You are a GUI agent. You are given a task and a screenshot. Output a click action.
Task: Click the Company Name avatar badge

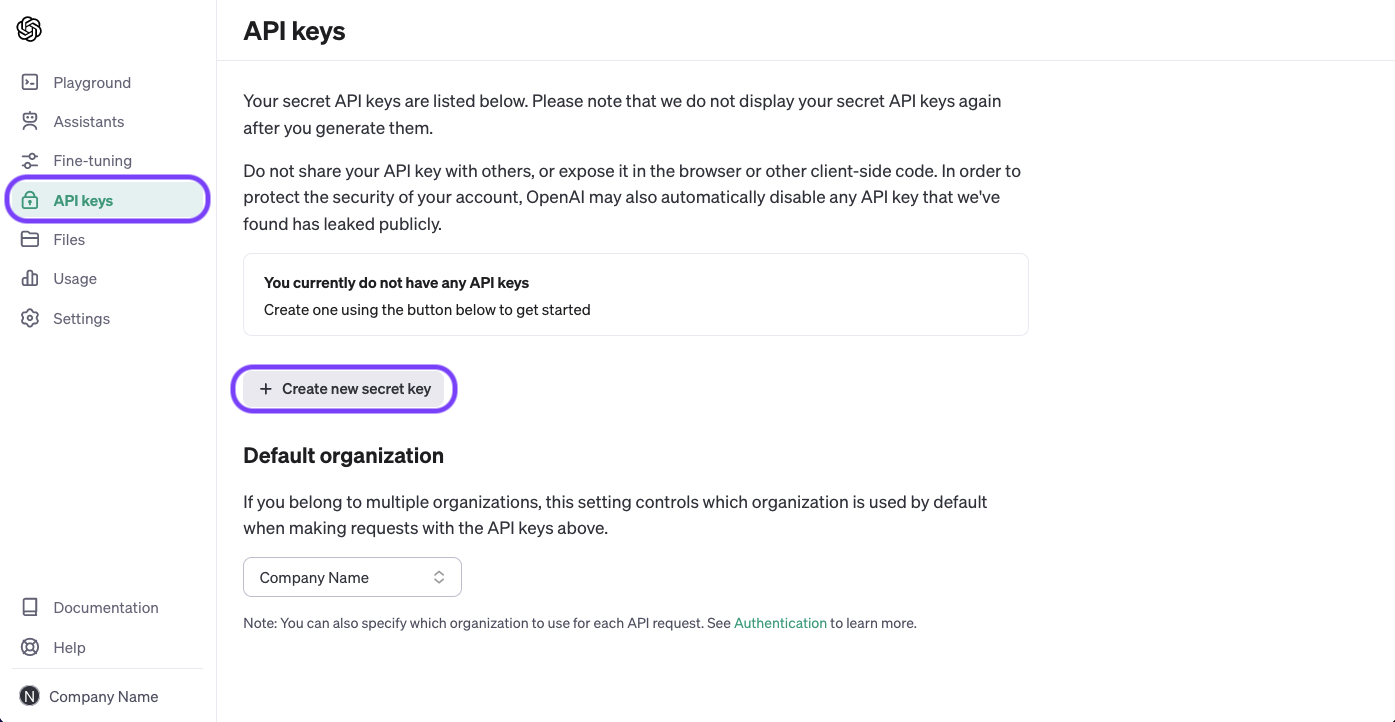coord(29,695)
